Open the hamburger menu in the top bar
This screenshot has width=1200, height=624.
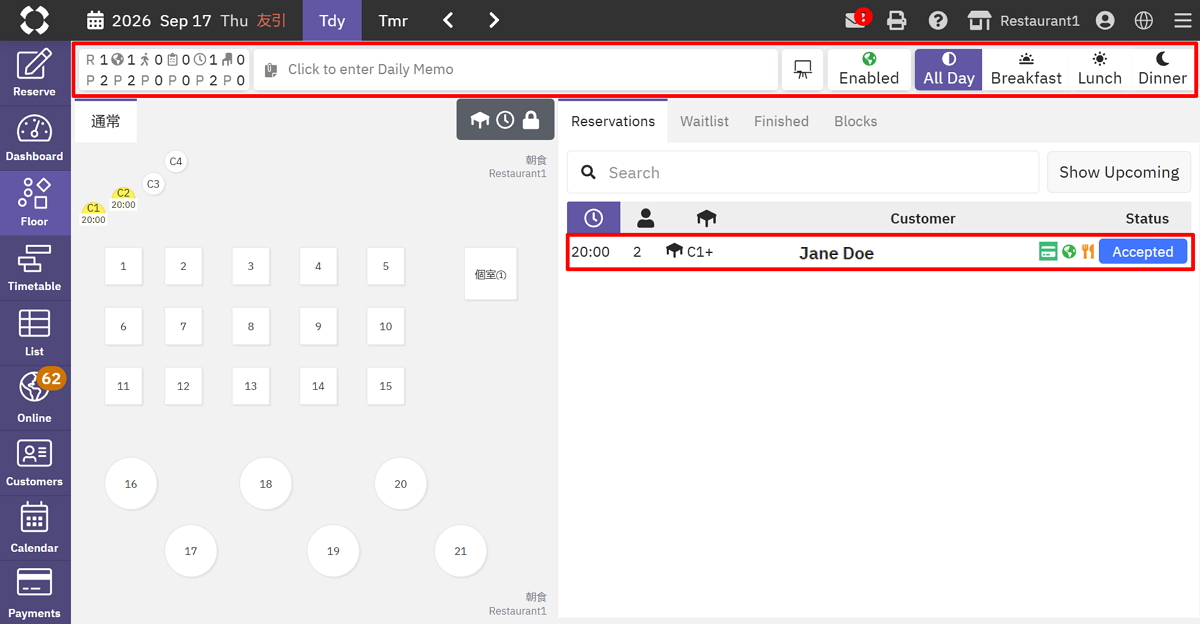click(x=1181, y=20)
